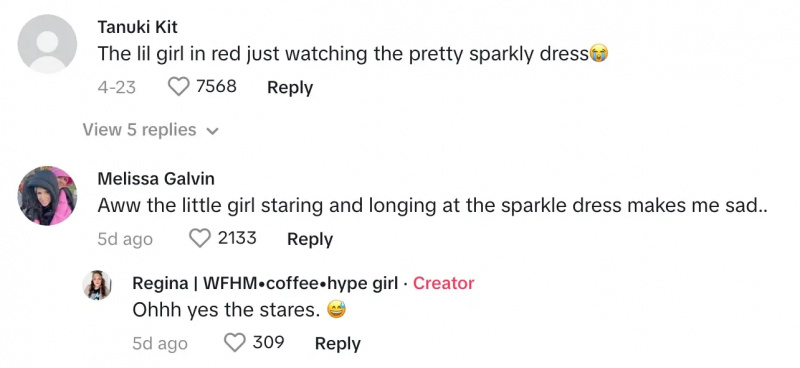
Task: Tap the heart icon on Regina's reply
Action: (235, 342)
